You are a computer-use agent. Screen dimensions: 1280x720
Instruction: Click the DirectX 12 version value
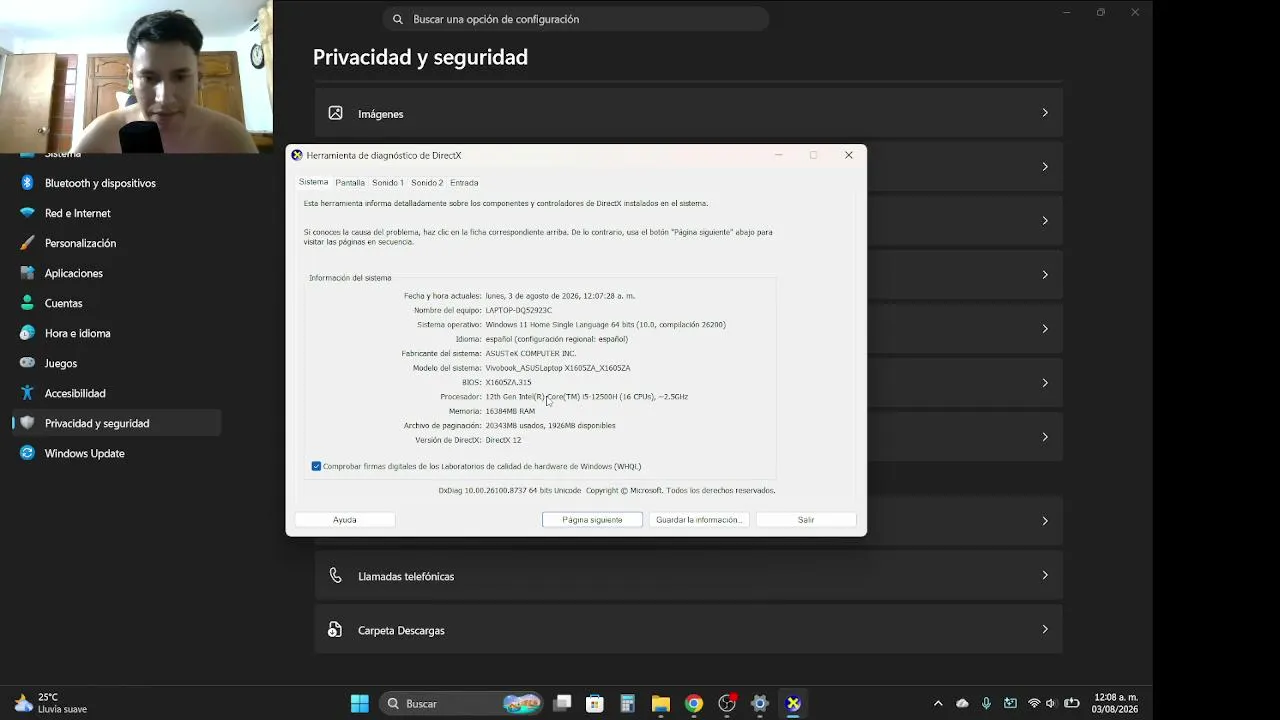tap(503, 440)
